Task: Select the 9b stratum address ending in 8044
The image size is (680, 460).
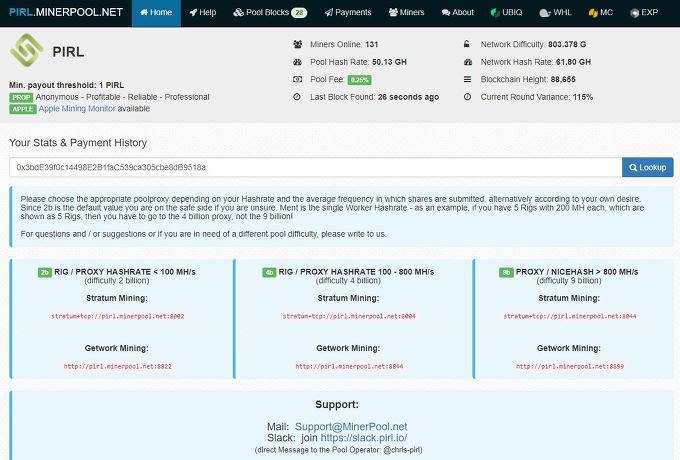Action: pos(570,316)
